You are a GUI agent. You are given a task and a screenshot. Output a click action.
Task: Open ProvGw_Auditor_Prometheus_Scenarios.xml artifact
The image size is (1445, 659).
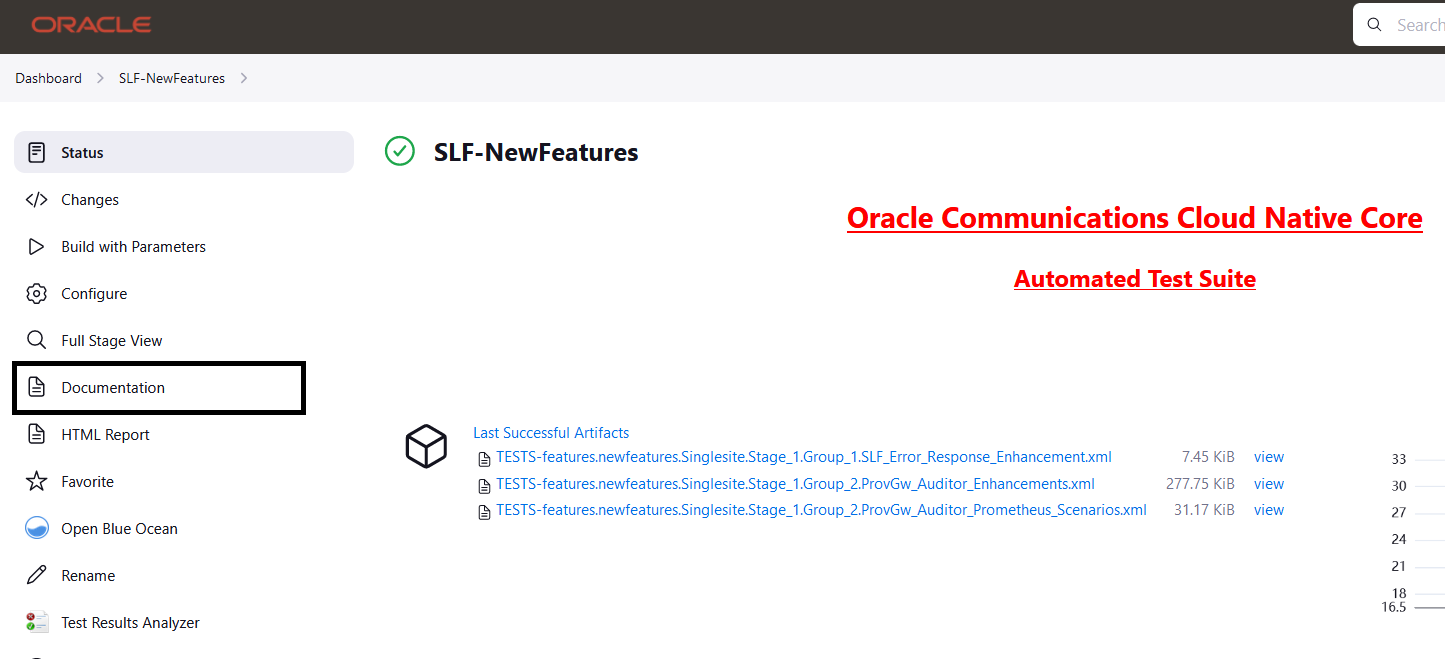point(821,510)
